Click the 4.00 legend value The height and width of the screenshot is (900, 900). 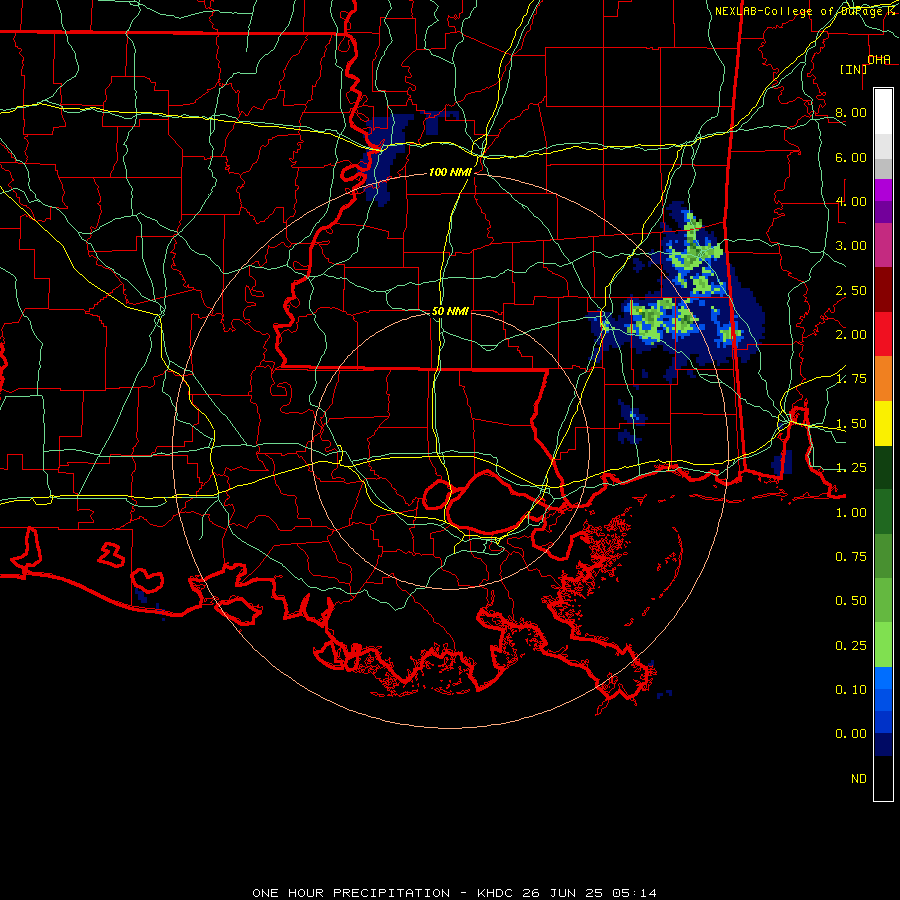pyautogui.click(x=851, y=201)
